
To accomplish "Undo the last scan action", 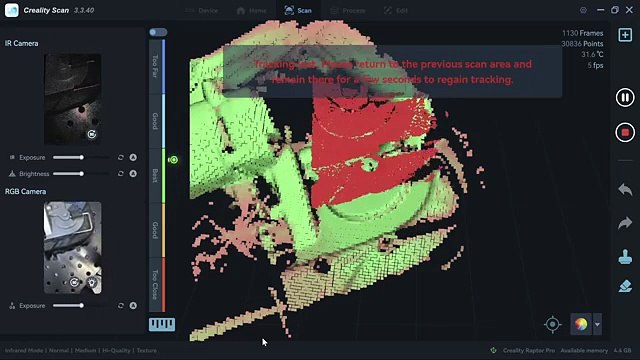I will 625,189.
